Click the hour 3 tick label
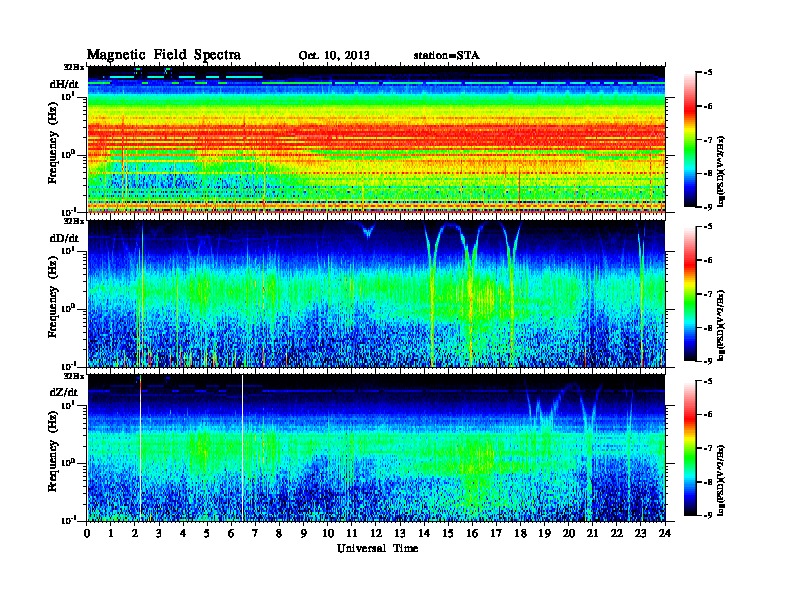 pos(159,533)
